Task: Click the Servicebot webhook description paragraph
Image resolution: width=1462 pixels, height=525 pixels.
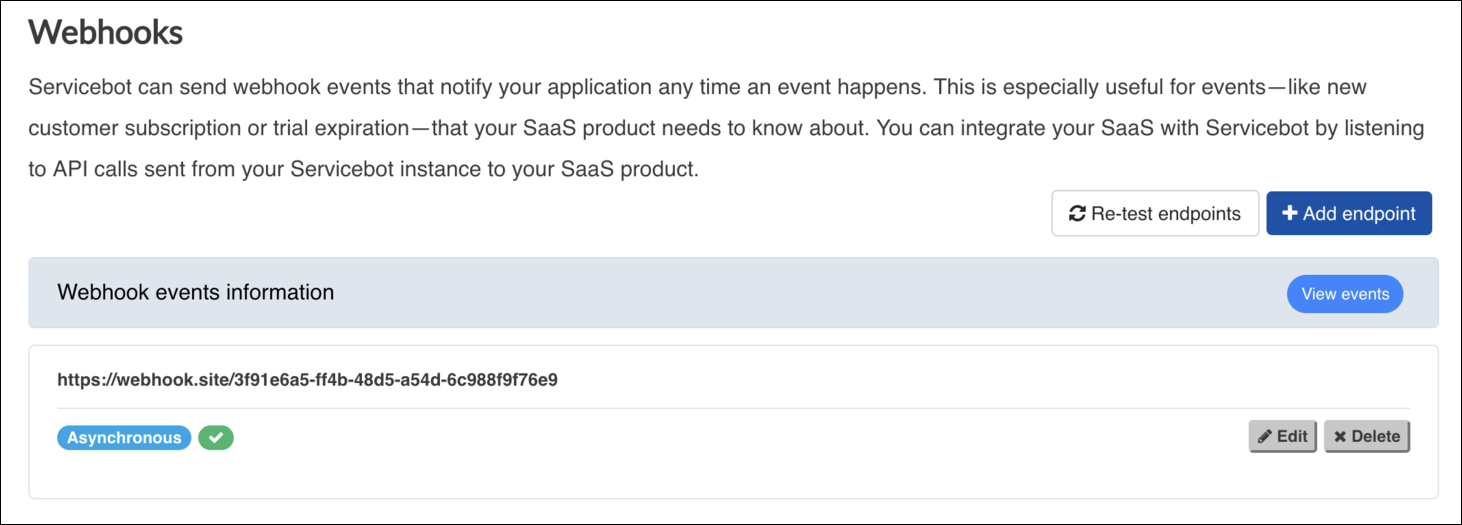Action: (700, 128)
